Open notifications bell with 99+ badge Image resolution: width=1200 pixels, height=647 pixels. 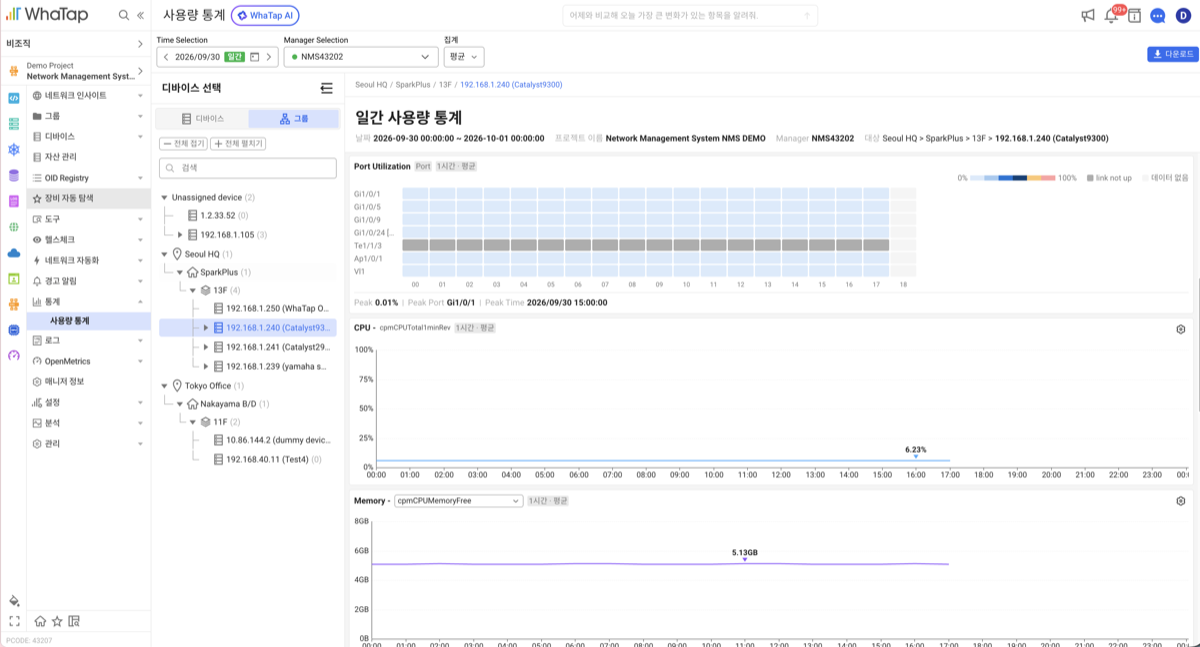coord(1111,15)
